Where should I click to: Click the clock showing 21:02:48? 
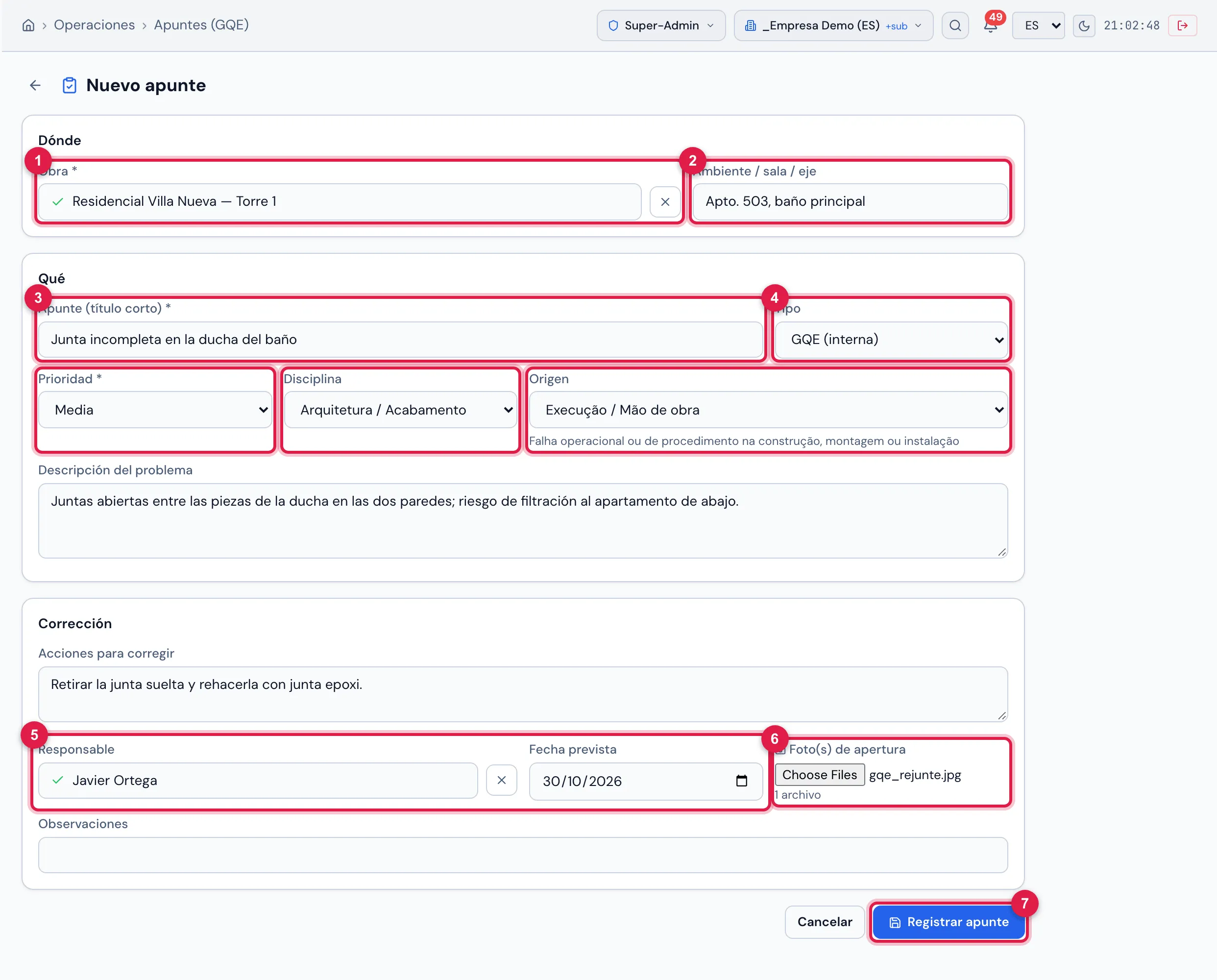pos(1131,25)
